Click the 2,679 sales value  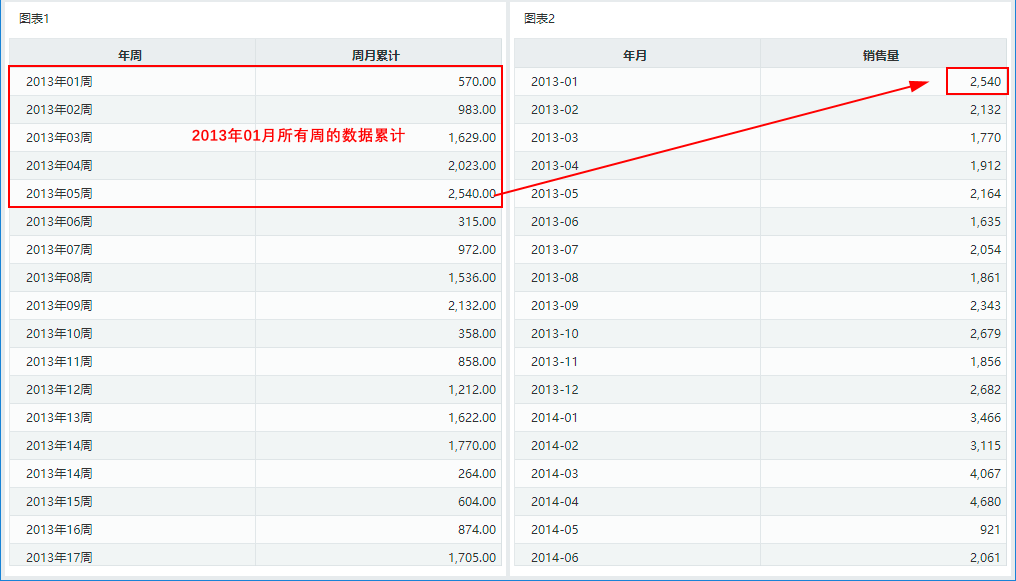point(985,334)
